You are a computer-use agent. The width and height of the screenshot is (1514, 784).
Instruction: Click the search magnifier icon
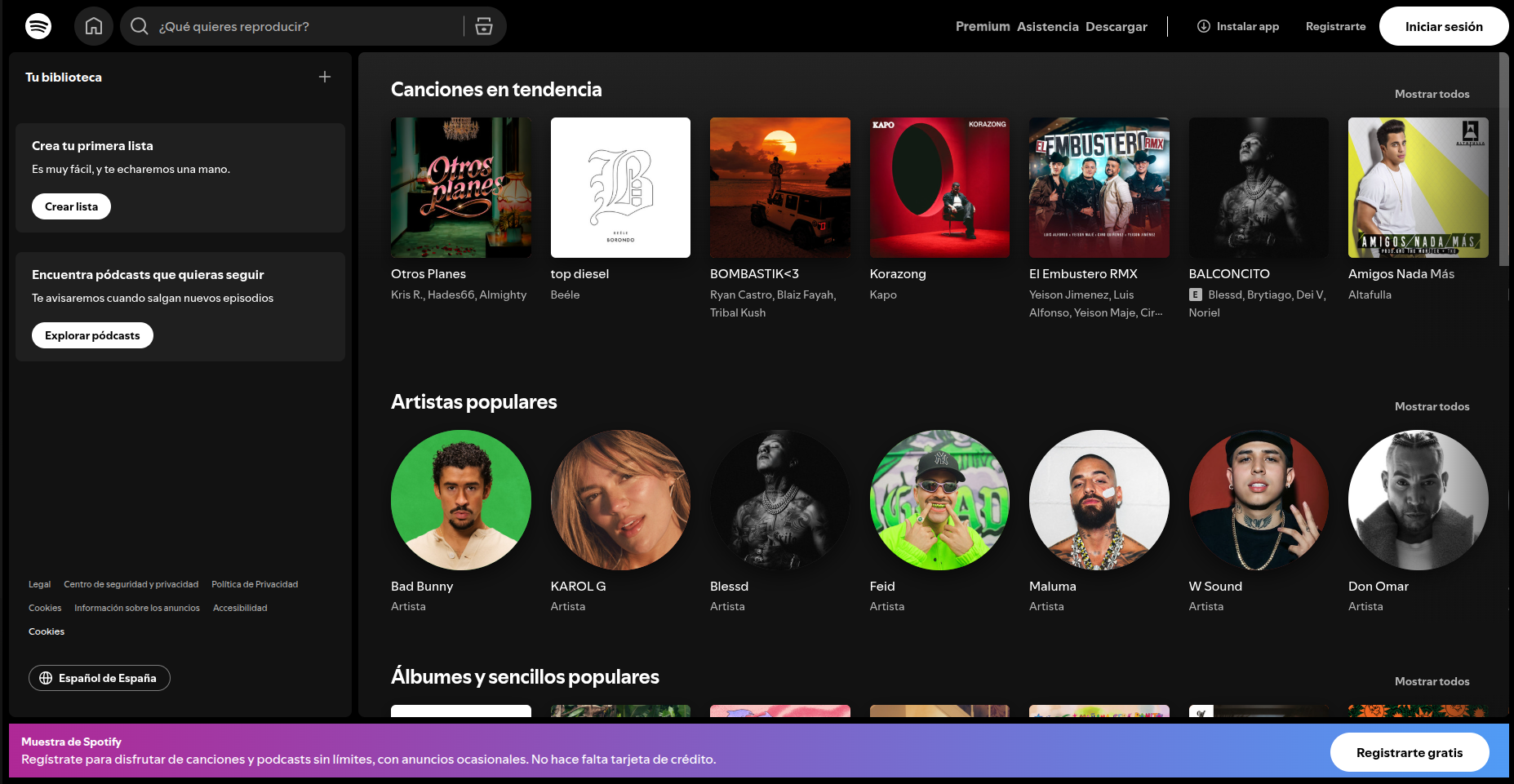point(139,26)
